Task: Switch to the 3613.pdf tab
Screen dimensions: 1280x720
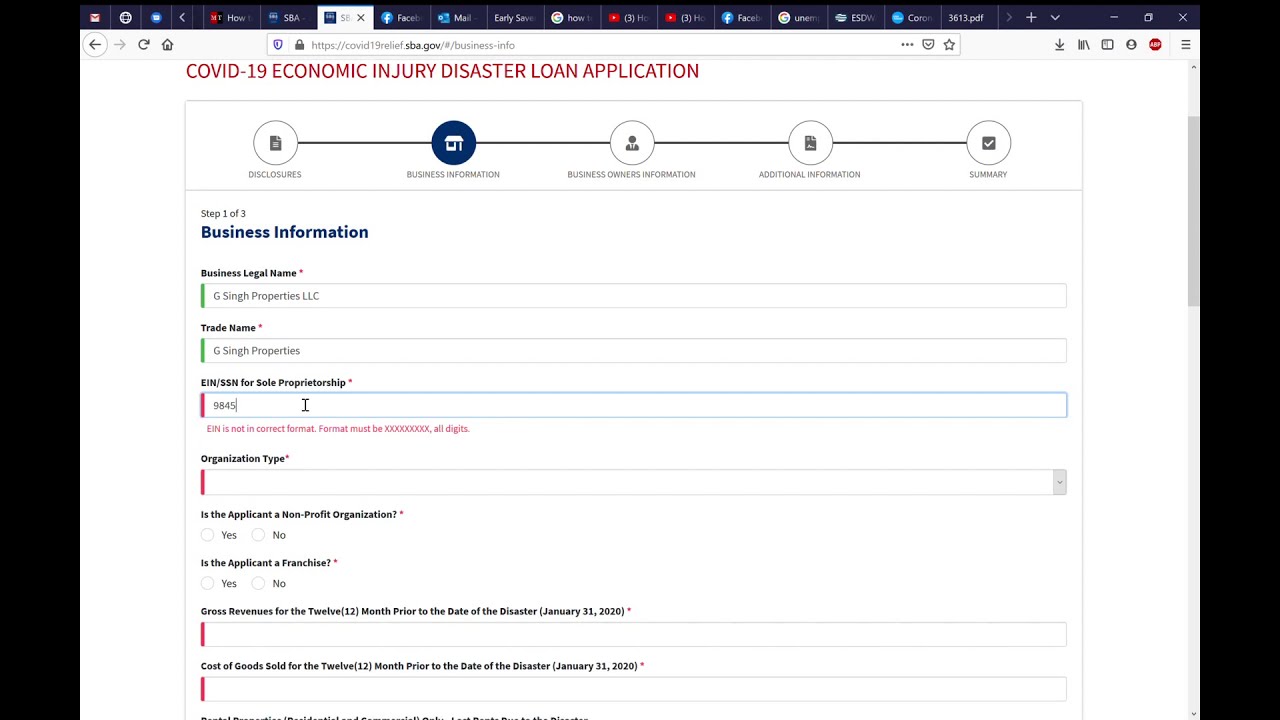Action: pos(968,17)
